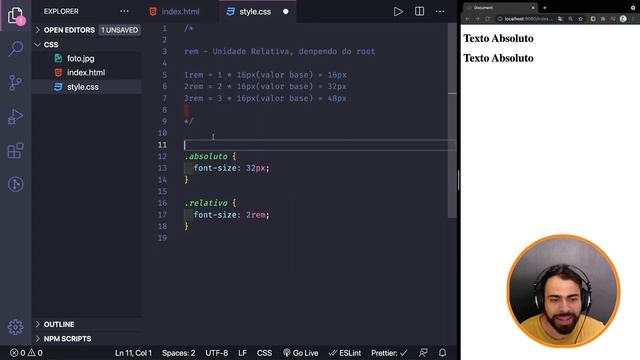Viewport: 640px width, 360px height.
Task: Open browser profile avatar
Action: (623, 19)
